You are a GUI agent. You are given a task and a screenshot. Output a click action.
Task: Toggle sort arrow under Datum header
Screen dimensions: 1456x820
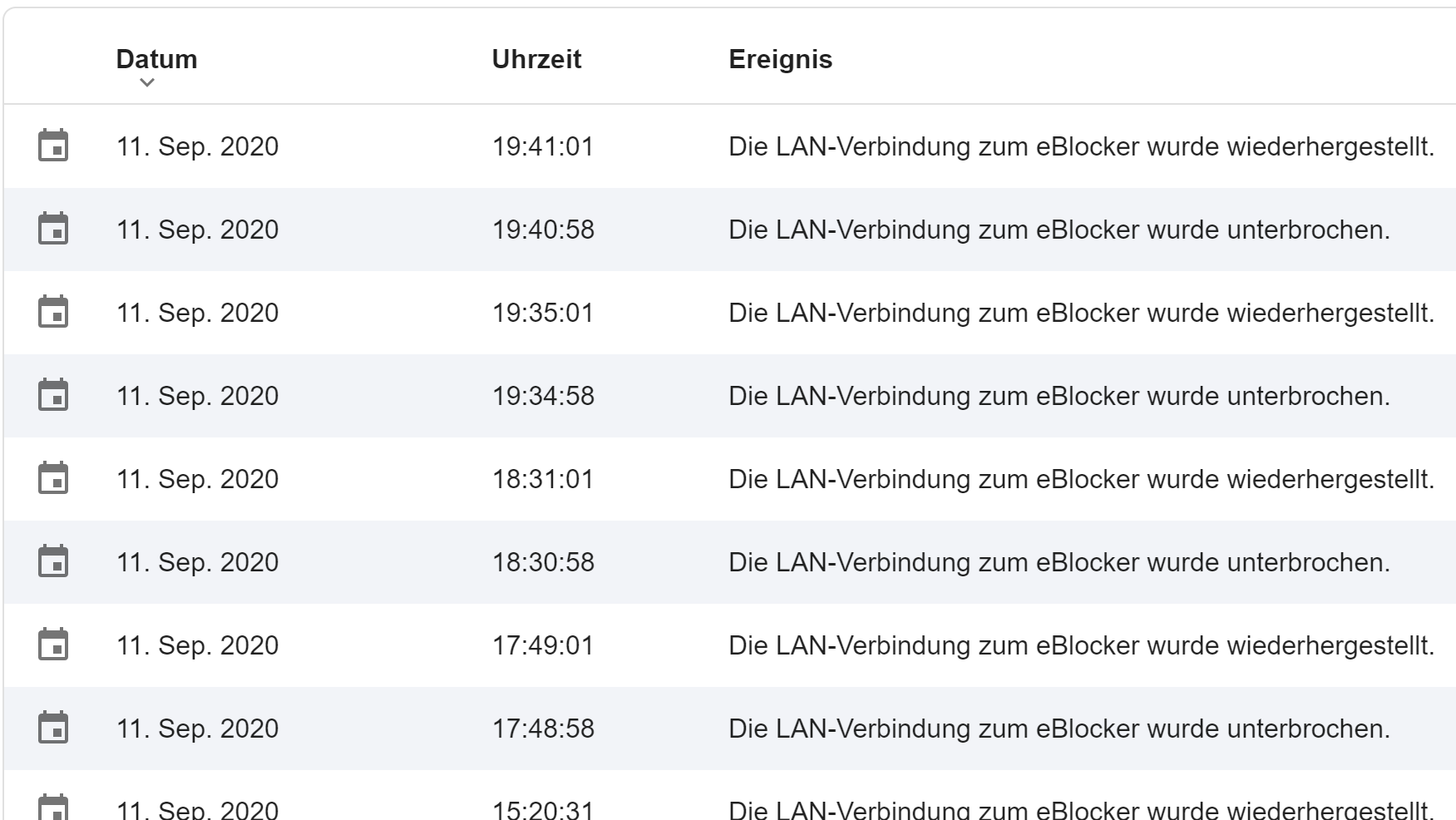147,82
